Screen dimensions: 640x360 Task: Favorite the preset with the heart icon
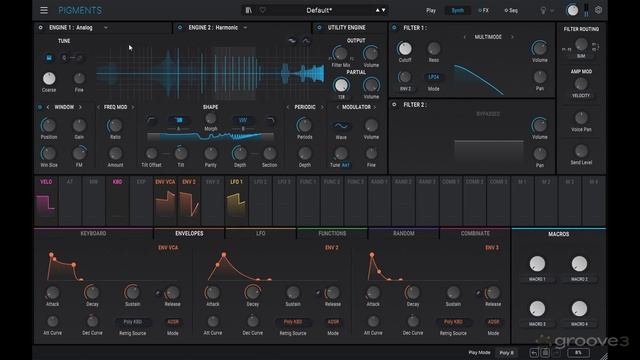pyautogui.click(x=262, y=10)
